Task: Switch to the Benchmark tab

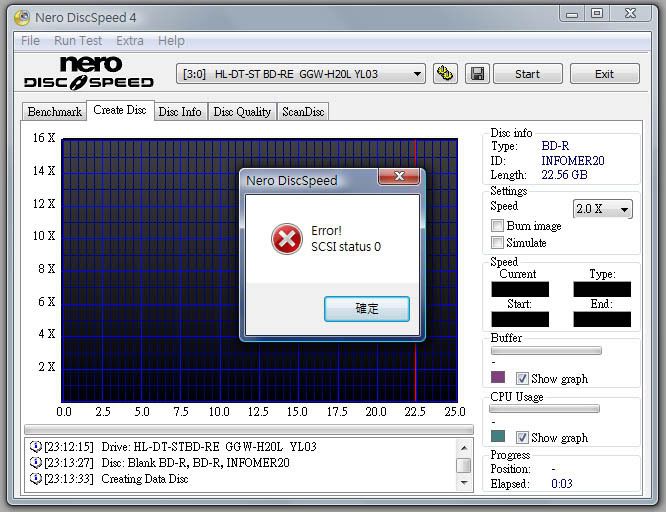Action: [x=54, y=112]
